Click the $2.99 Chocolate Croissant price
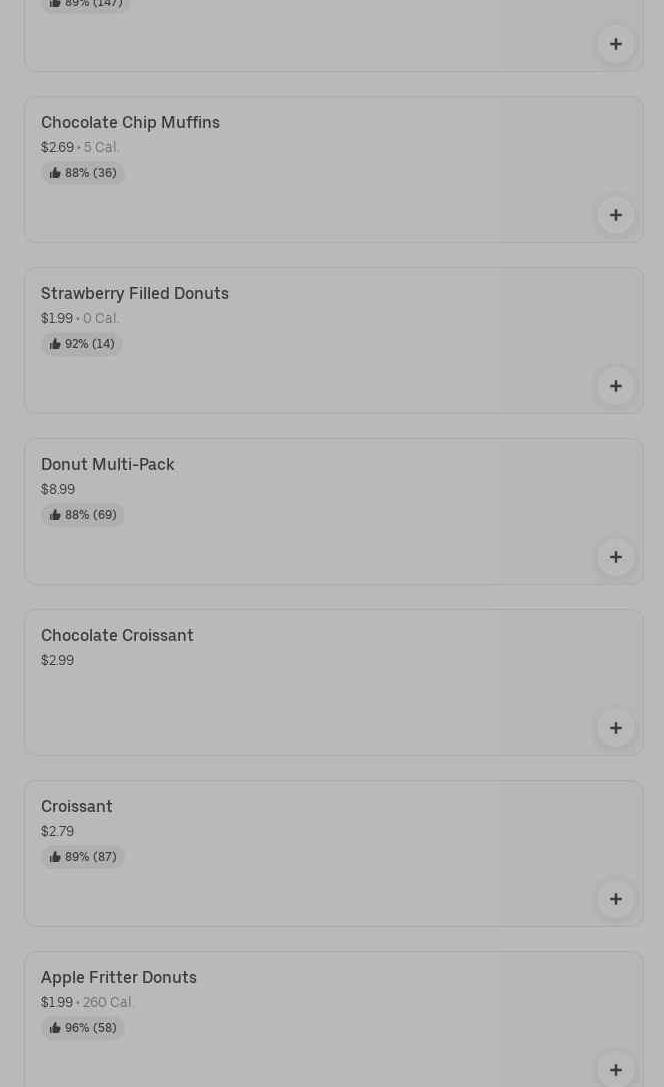The width and height of the screenshot is (664, 1087). (x=58, y=661)
